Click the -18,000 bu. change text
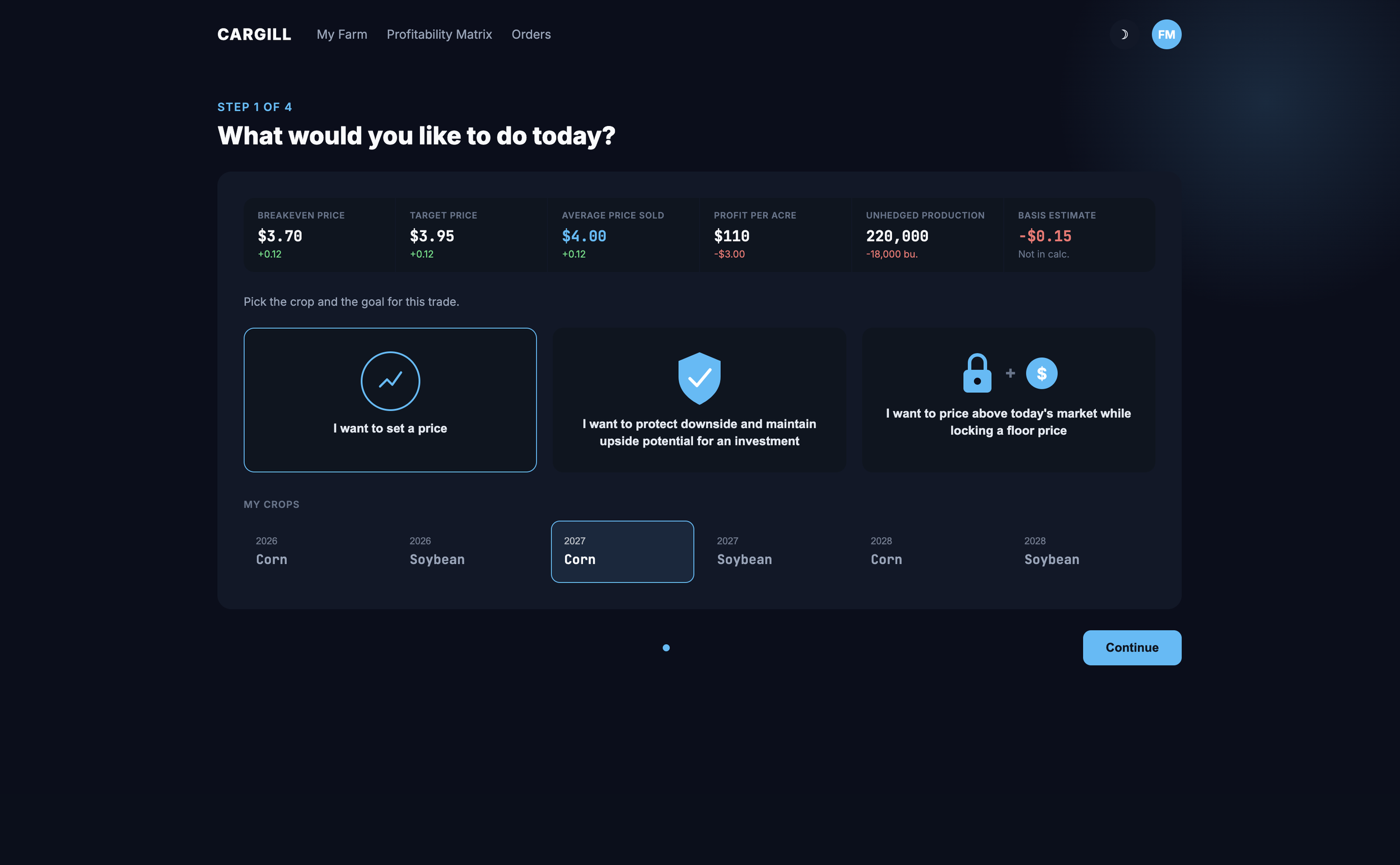Image resolution: width=1400 pixels, height=865 pixels. click(892, 254)
